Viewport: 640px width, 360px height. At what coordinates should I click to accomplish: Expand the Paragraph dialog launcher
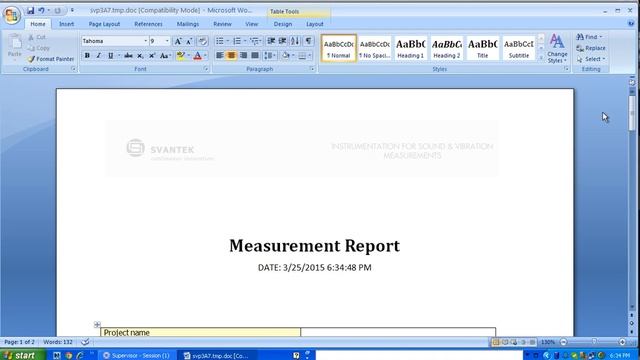[312, 69]
